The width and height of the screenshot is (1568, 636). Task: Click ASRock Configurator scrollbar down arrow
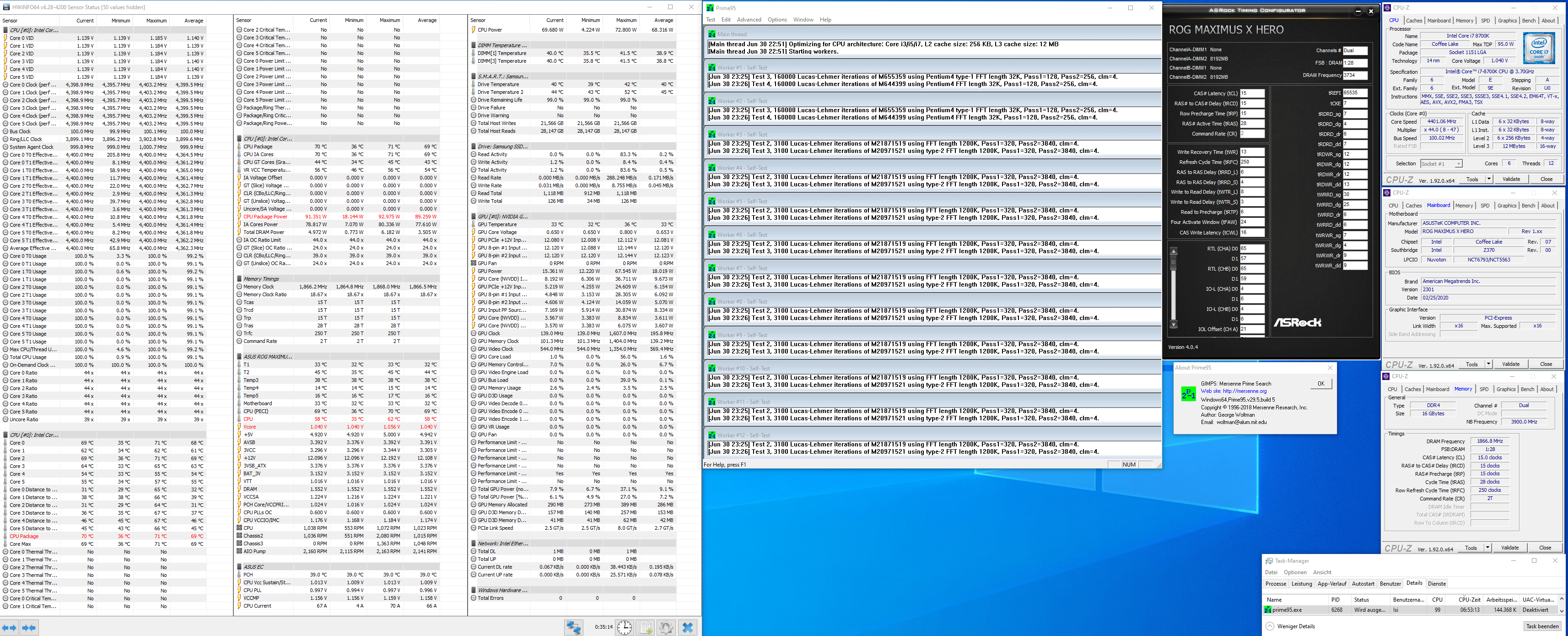point(1174,324)
